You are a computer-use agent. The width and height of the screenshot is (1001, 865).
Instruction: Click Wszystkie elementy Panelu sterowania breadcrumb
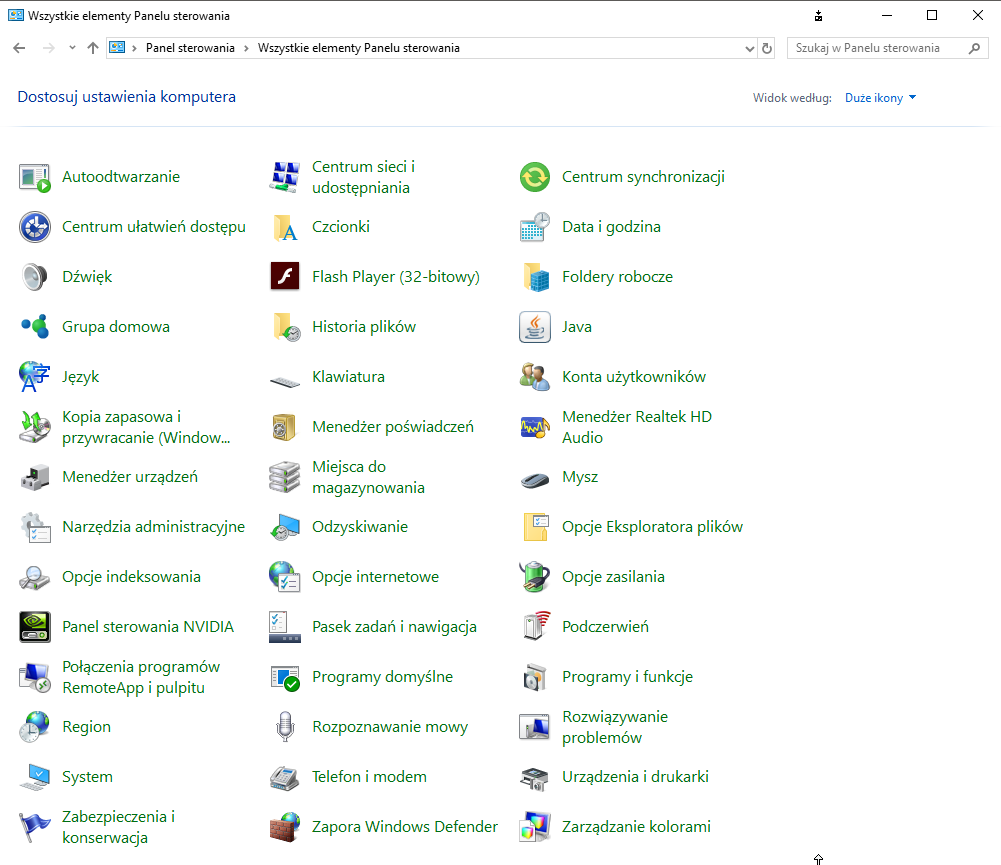[x=358, y=48]
